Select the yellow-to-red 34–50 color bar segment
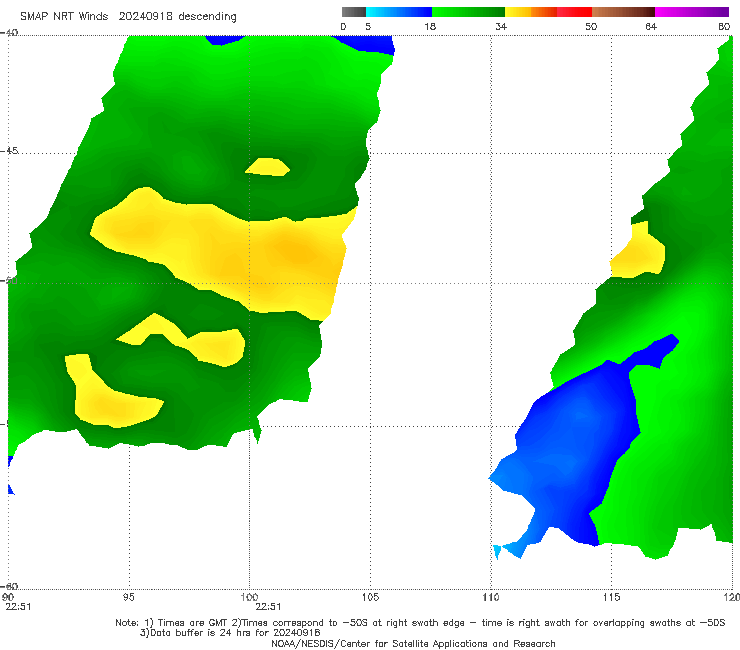 coord(548,12)
